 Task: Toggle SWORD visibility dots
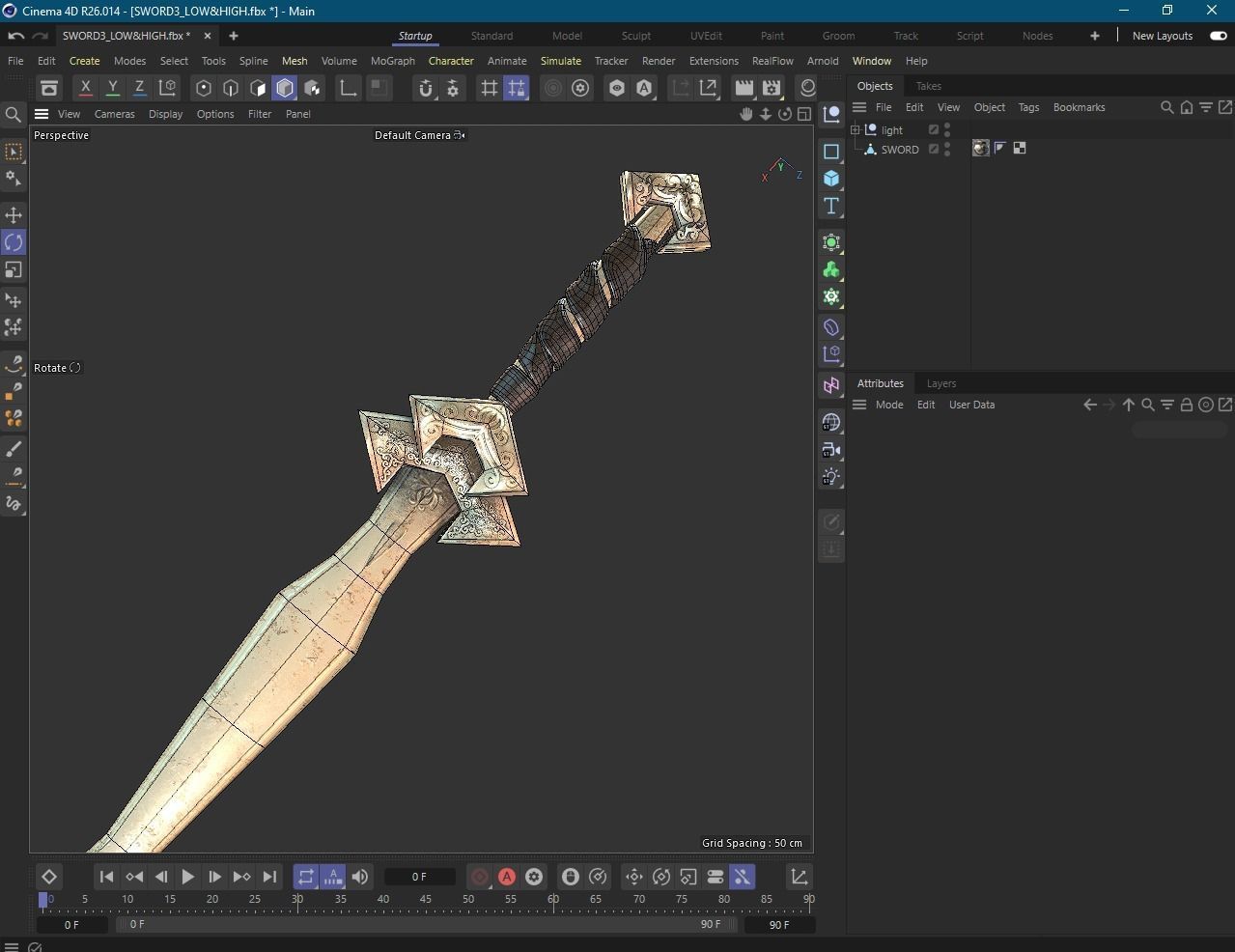click(x=947, y=149)
